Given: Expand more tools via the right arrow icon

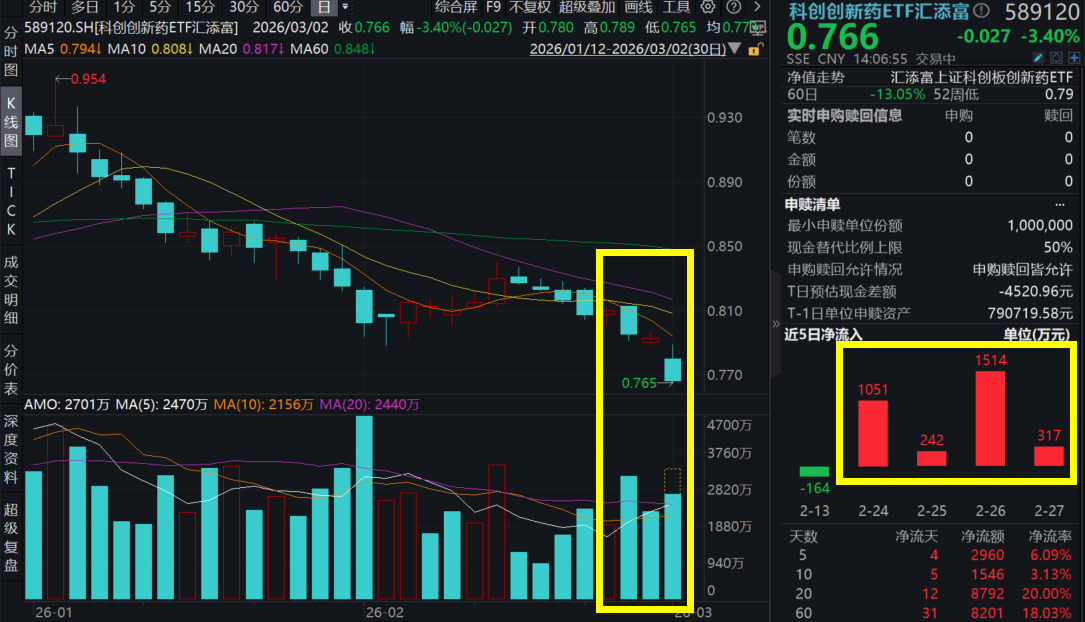Looking at the screenshot, I should [x=757, y=9].
